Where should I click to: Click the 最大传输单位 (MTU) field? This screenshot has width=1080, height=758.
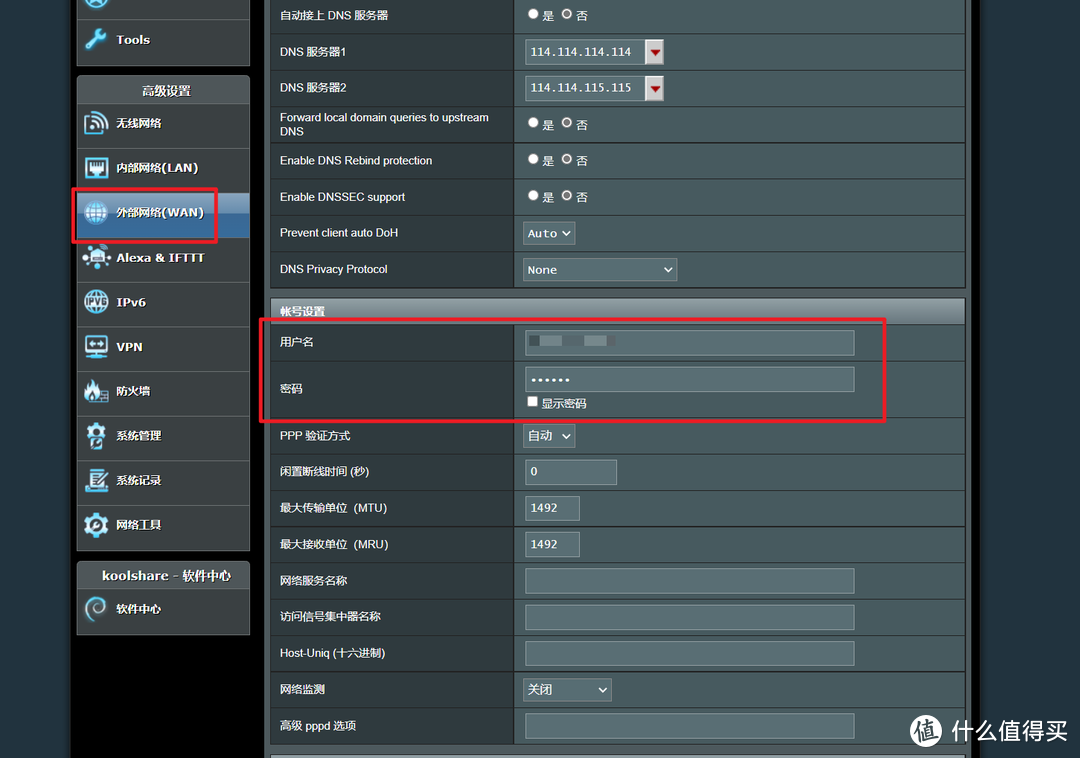tap(552, 508)
